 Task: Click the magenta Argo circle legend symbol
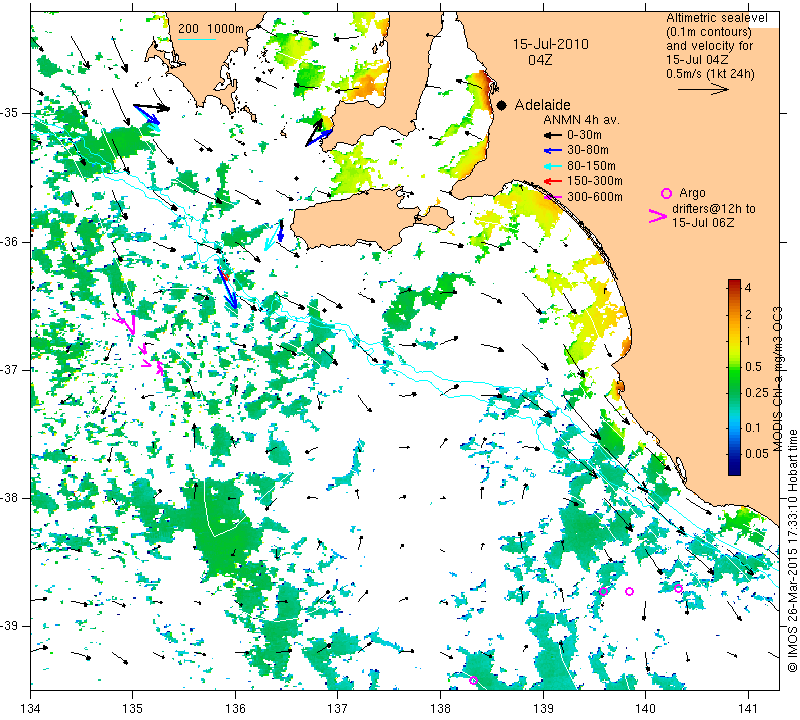click(666, 193)
